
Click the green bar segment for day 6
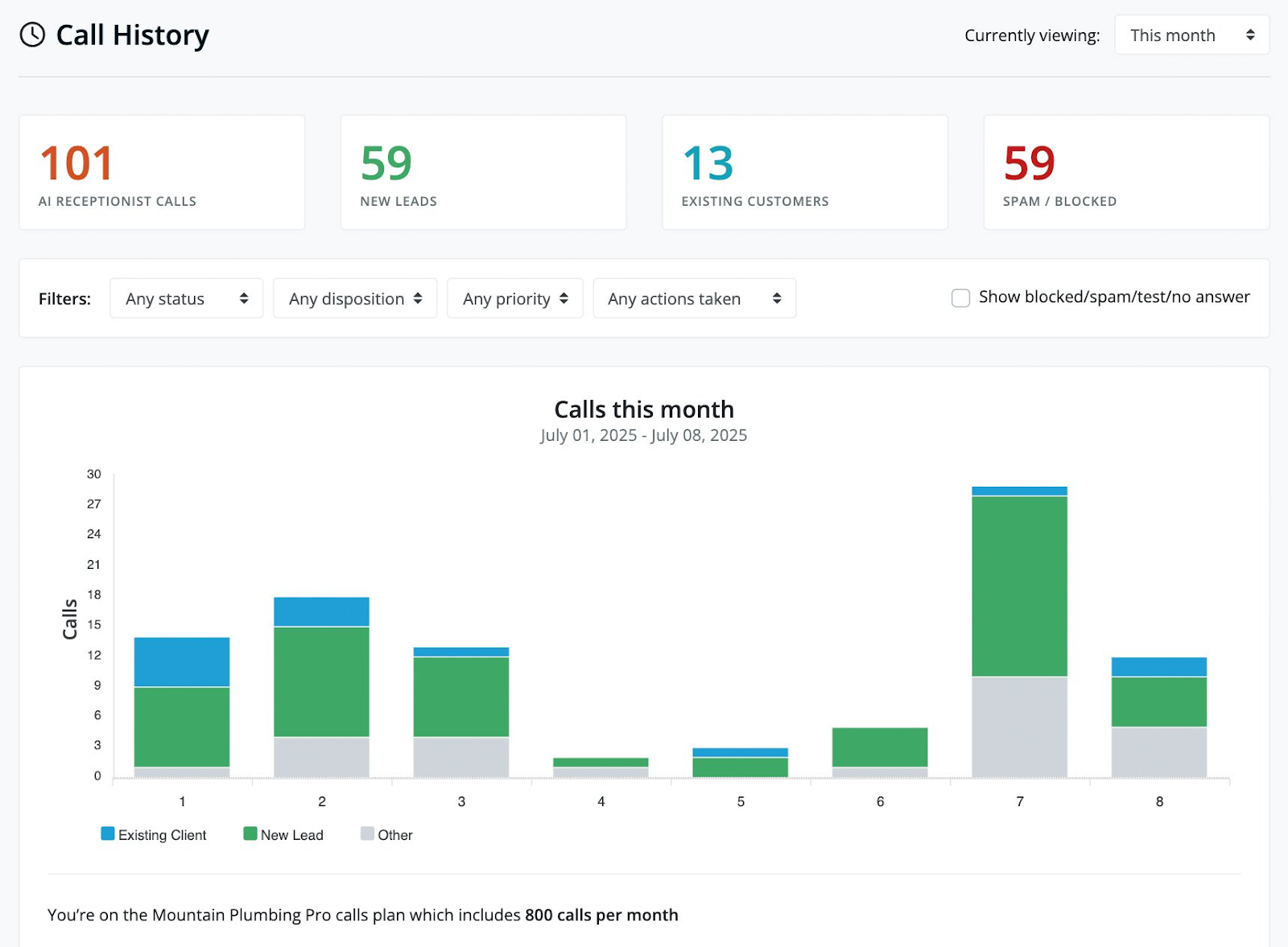coord(880,747)
